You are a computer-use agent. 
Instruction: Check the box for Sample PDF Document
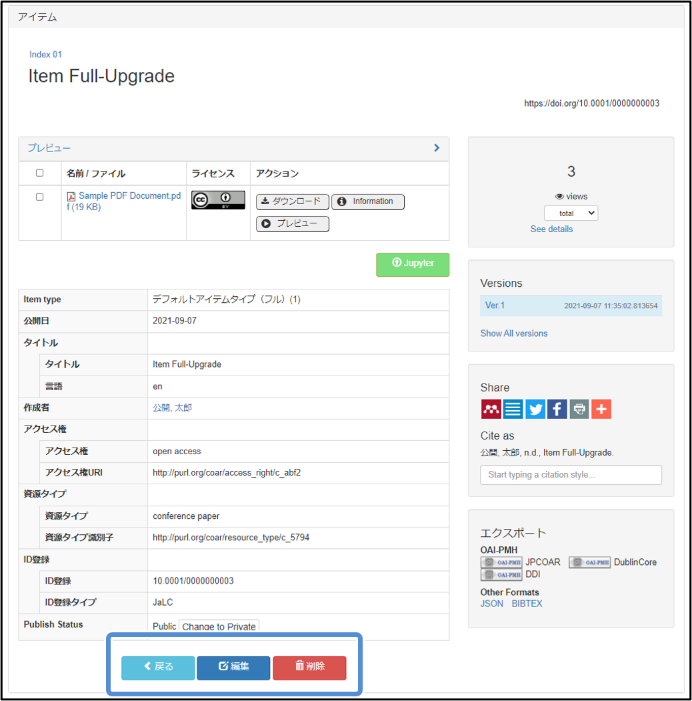click(x=40, y=197)
